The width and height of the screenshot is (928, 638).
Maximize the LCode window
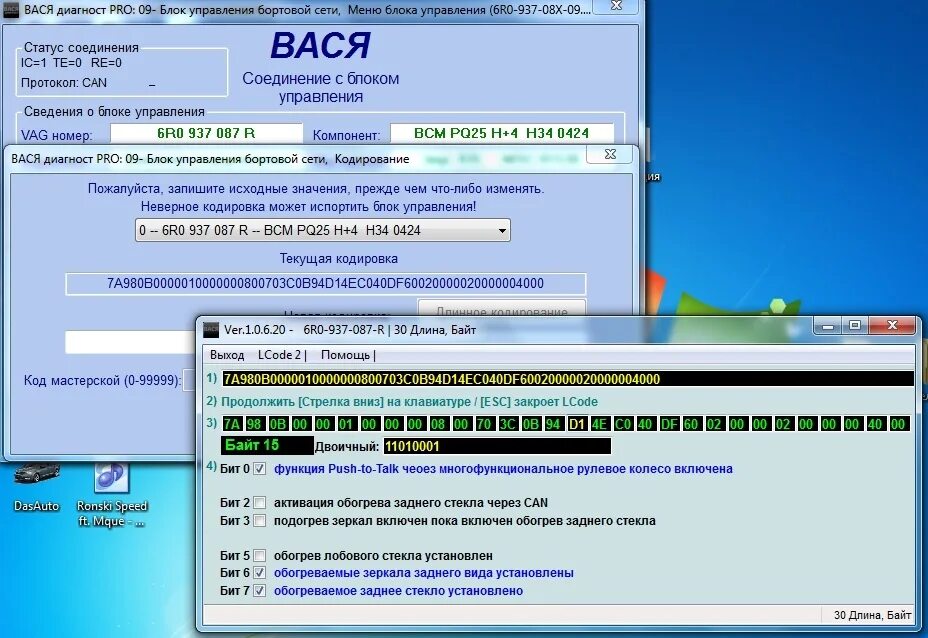point(855,325)
